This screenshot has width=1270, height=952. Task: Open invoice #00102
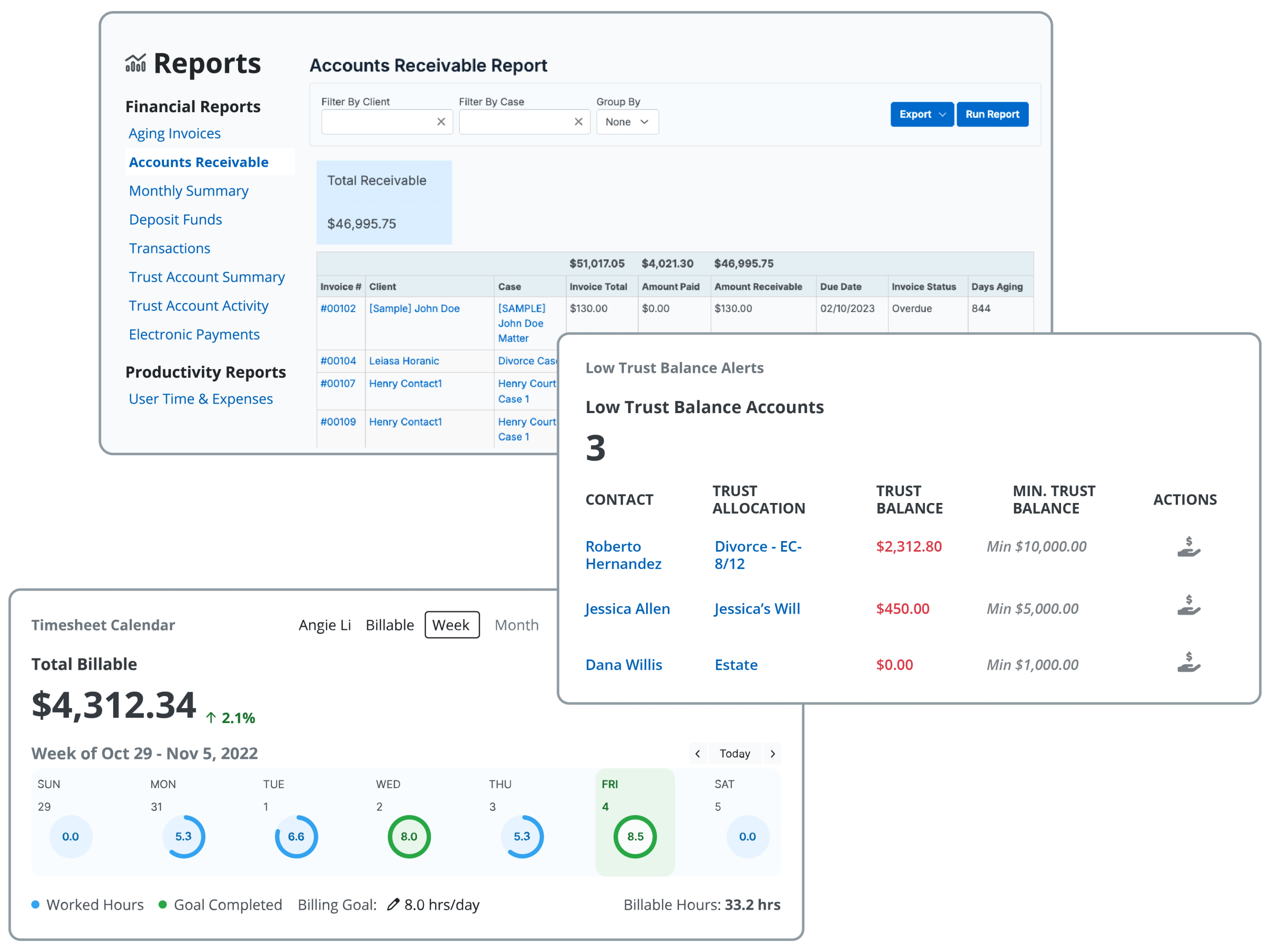339,308
